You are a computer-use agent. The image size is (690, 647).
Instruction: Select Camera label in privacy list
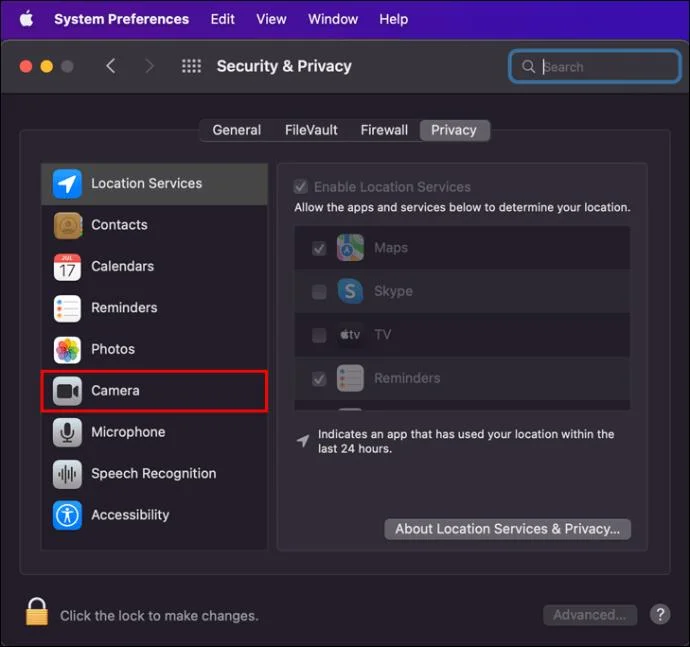coord(115,390)
